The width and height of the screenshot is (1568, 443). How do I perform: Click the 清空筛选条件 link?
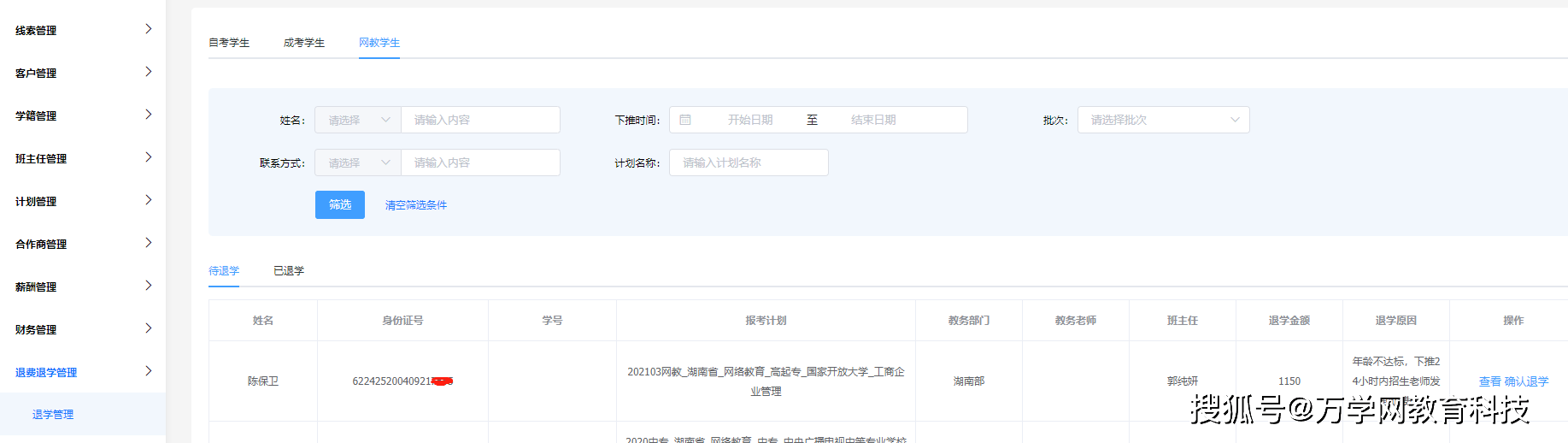(416, 205)
